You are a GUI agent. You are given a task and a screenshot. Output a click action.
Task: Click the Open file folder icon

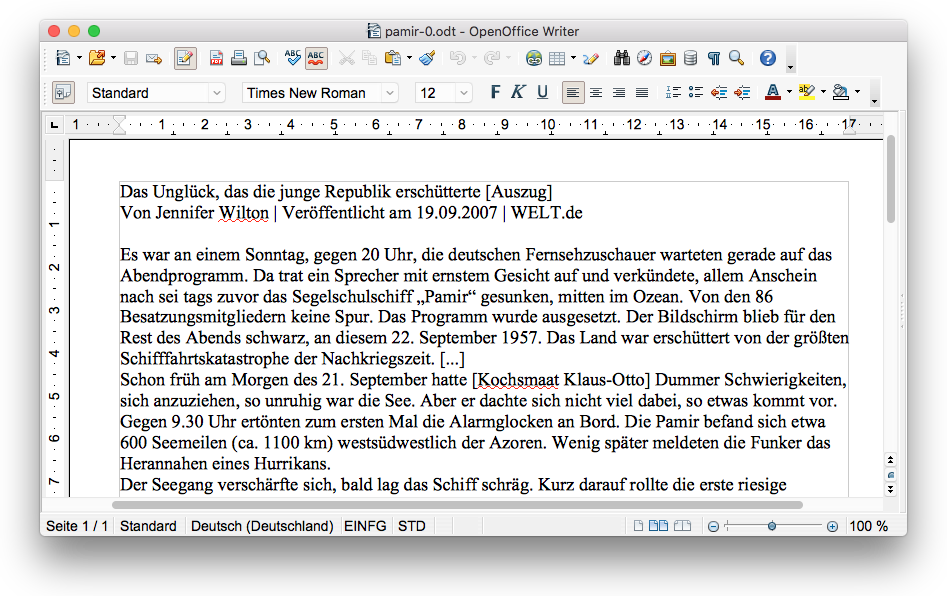click(x=97, y=58)
